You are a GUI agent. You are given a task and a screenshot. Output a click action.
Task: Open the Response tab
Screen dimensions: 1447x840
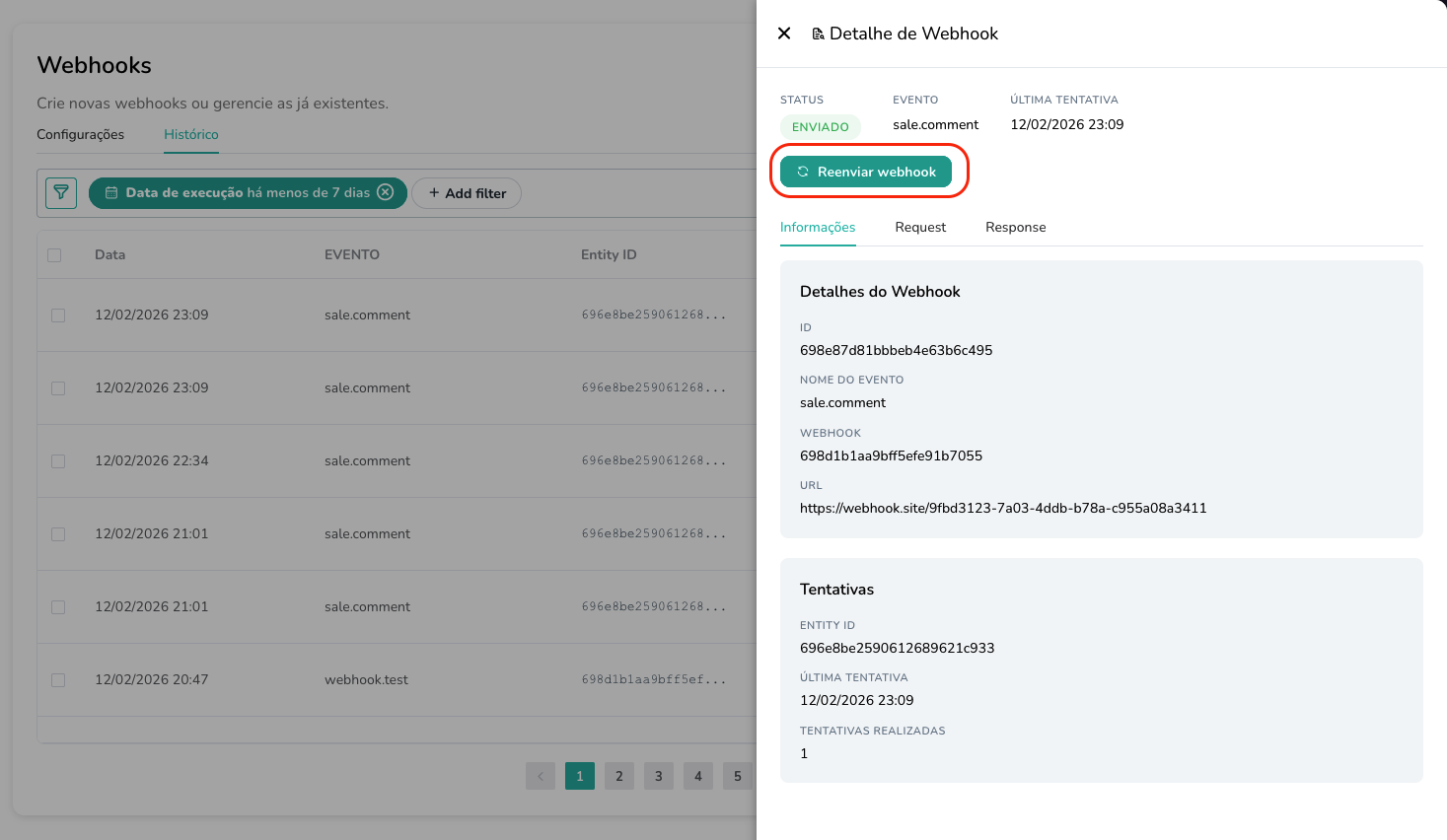[1015, 227]
